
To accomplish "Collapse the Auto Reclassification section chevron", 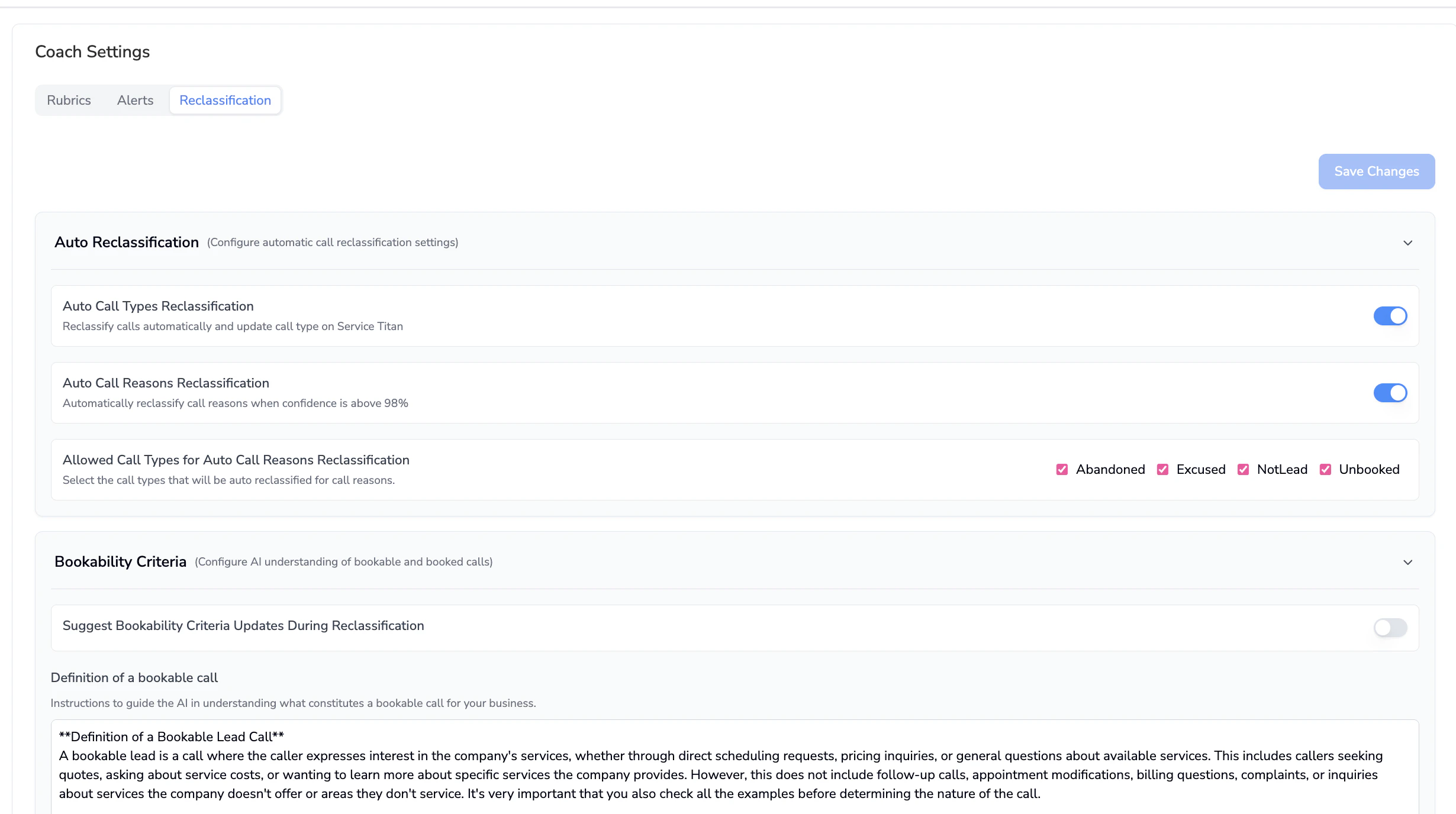I will pyautogui.click(x=1407, y=243).
